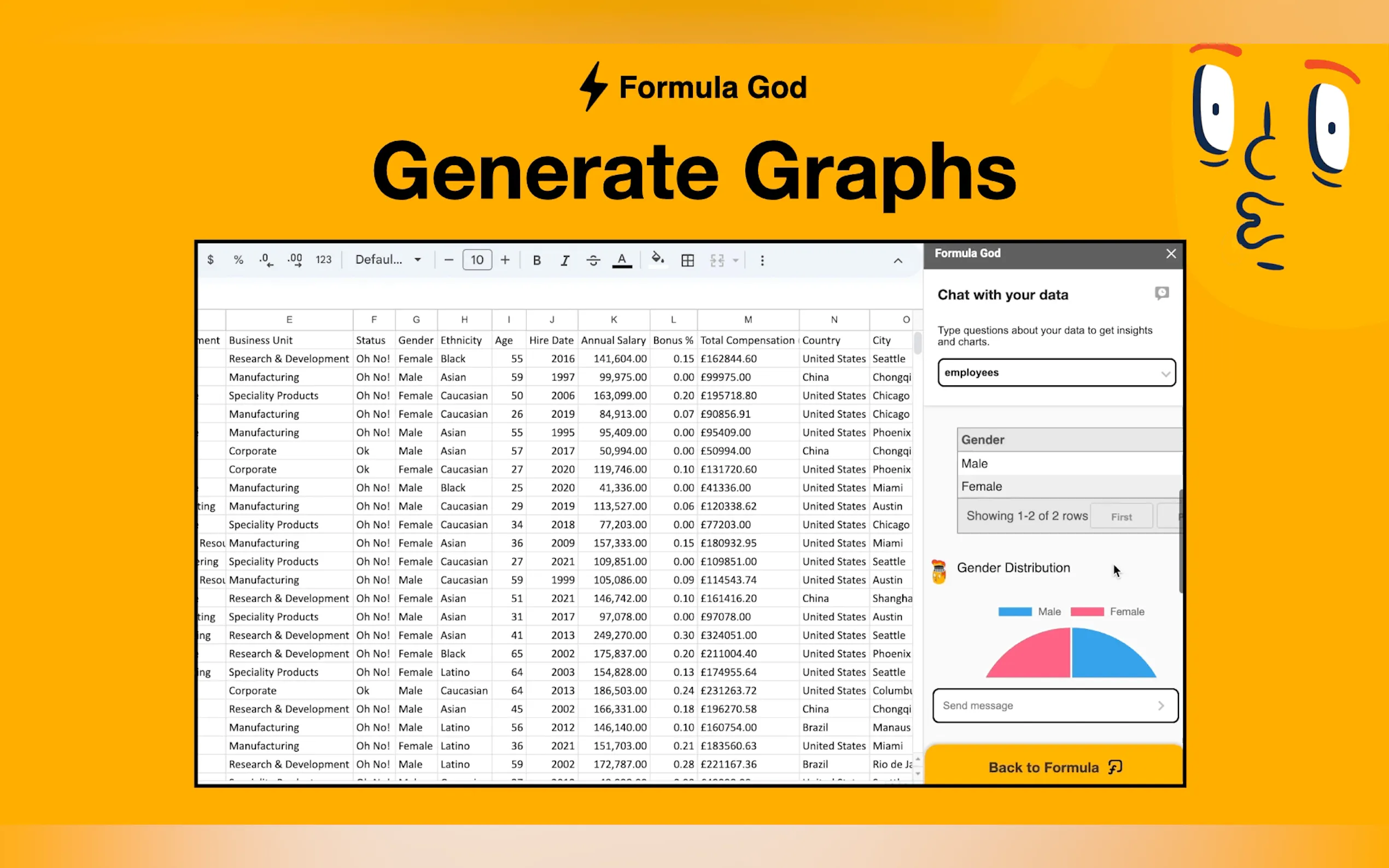Open the 123 number format menu
1389x868 pixels.
pos(323,260)
